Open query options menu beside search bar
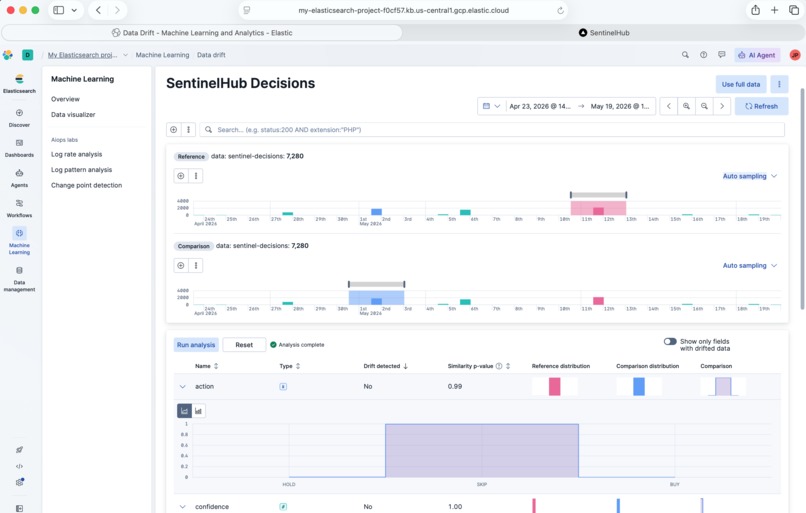 click(x=188, y=130)
